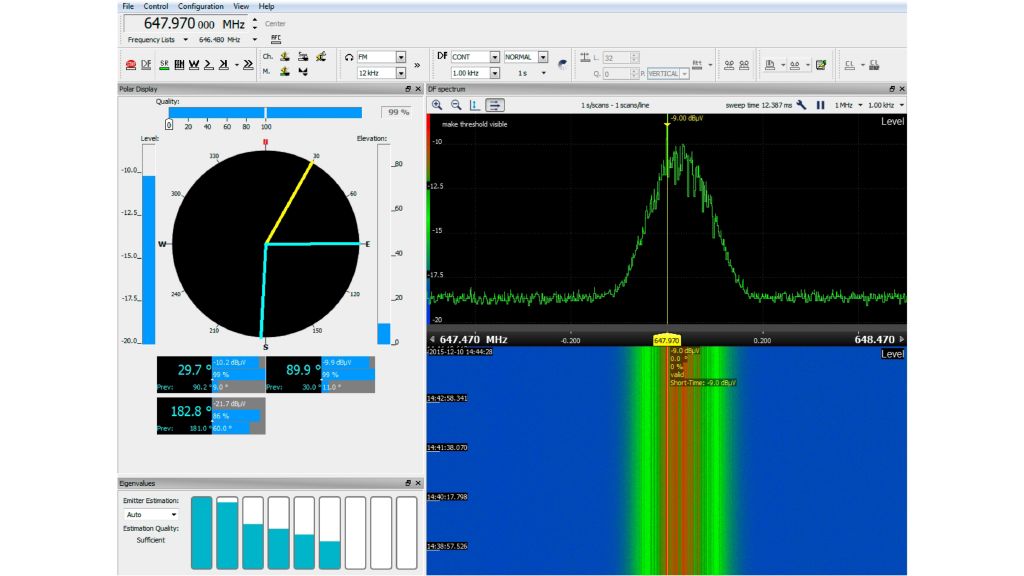Viewport: 1024px width, 576px height.
Task: Open the Configuration menu
Action: click(201, 6)
